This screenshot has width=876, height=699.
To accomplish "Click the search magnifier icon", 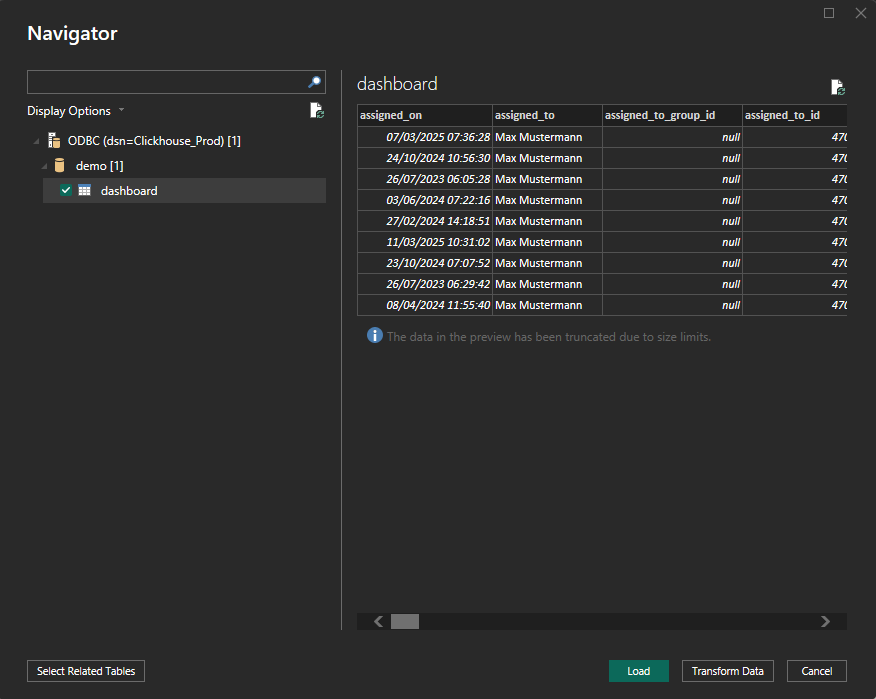I will coord(315,82).
